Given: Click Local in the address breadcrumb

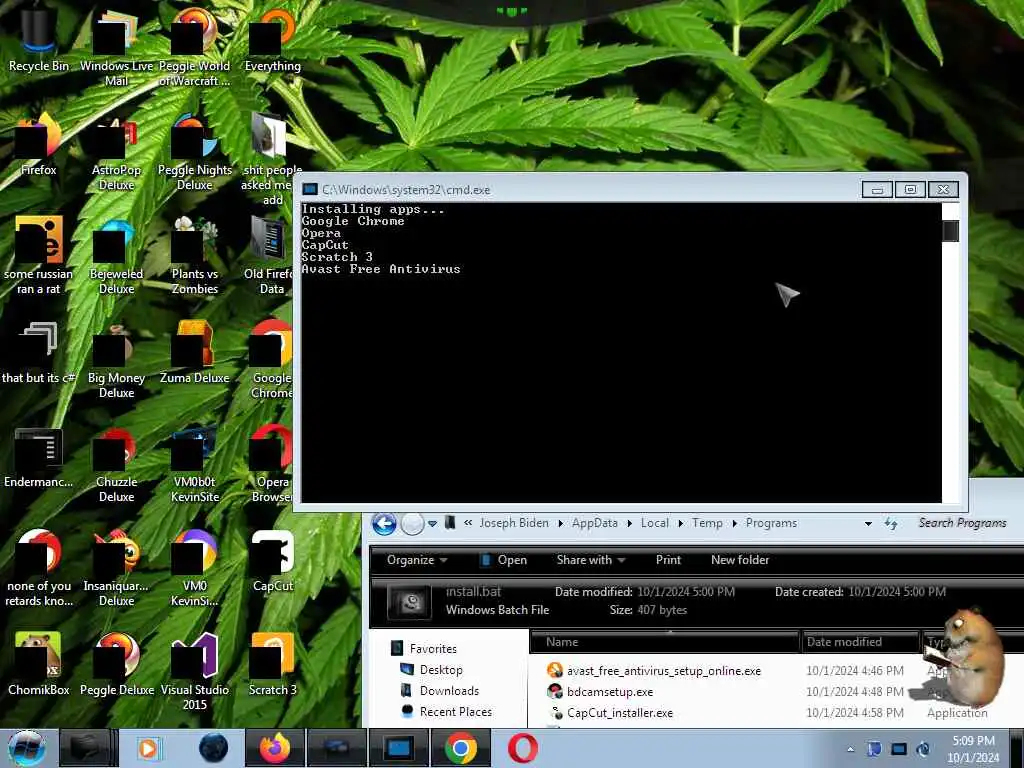Looking at the screenshot, I should (654, 523).
